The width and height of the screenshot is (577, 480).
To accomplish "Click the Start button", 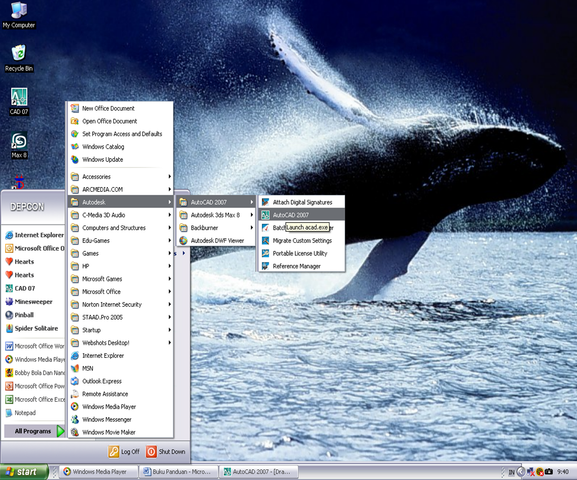I will pos(24,472).
